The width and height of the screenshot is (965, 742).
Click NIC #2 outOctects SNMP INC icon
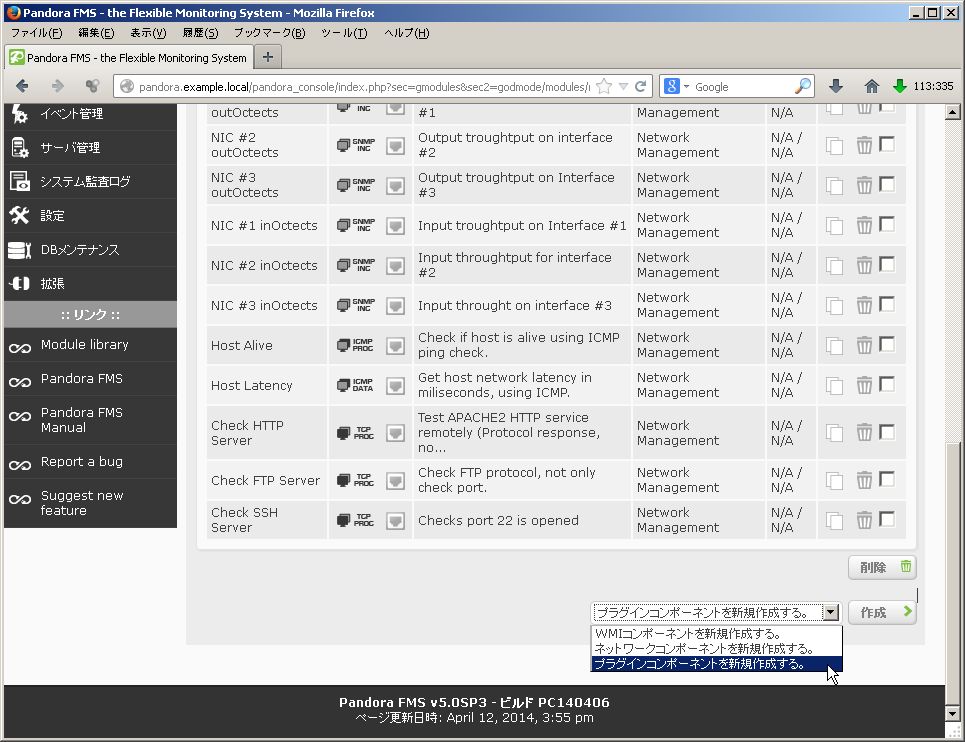click(x=355, y=145)
